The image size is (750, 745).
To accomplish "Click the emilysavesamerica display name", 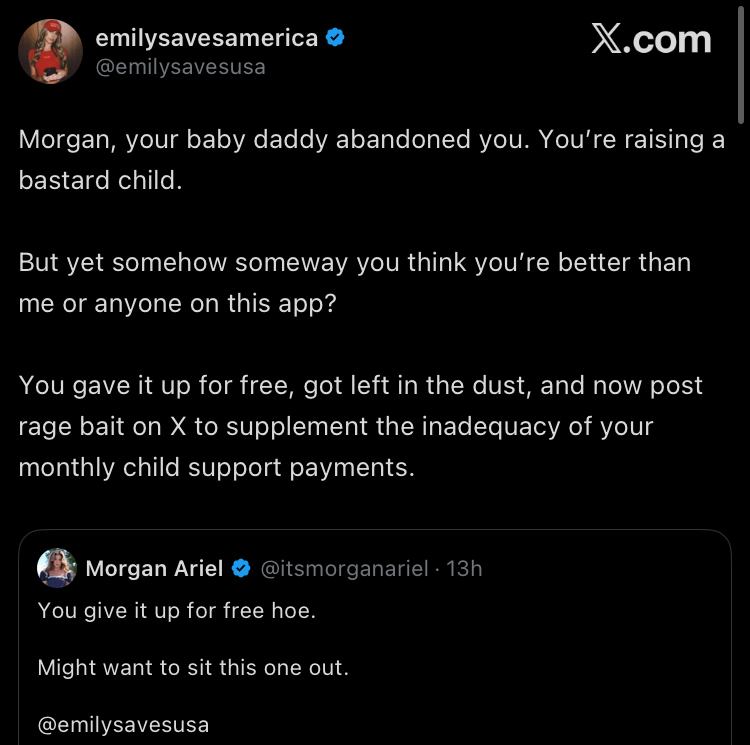I will pyautogui.click(x=206, y=38).
